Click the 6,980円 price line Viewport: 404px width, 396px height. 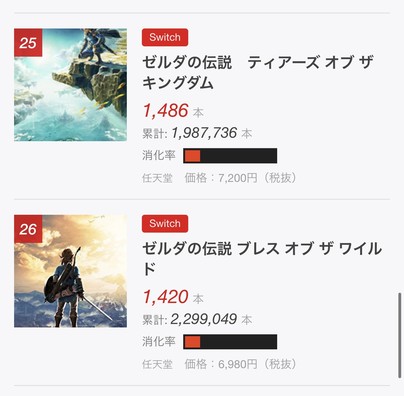240,364
